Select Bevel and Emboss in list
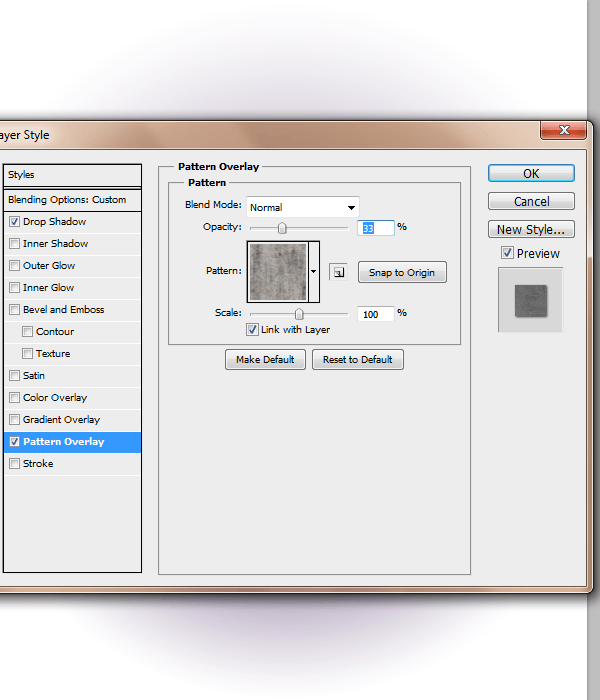Screen dimensions: 600x700 click(x=64, y=310)
